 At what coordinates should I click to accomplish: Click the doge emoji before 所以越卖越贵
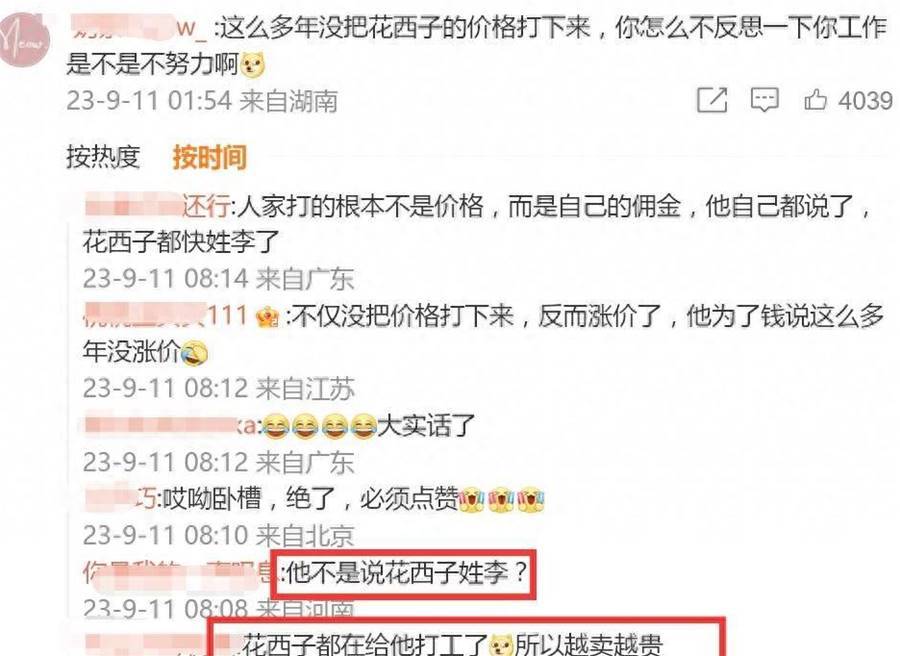pos(501,645)
